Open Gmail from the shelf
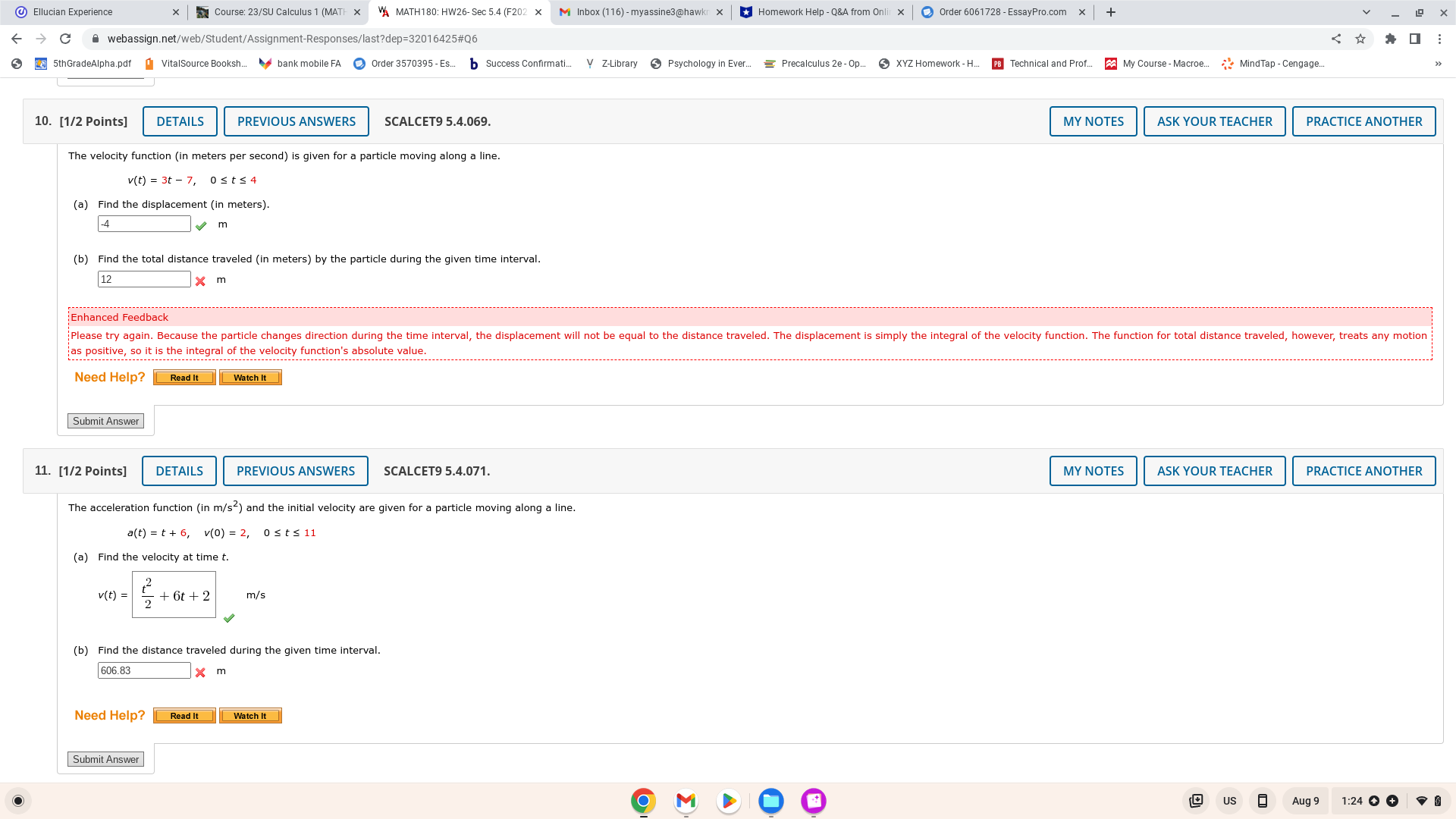This screenshot has width=1456, height=819. (686, 801)
